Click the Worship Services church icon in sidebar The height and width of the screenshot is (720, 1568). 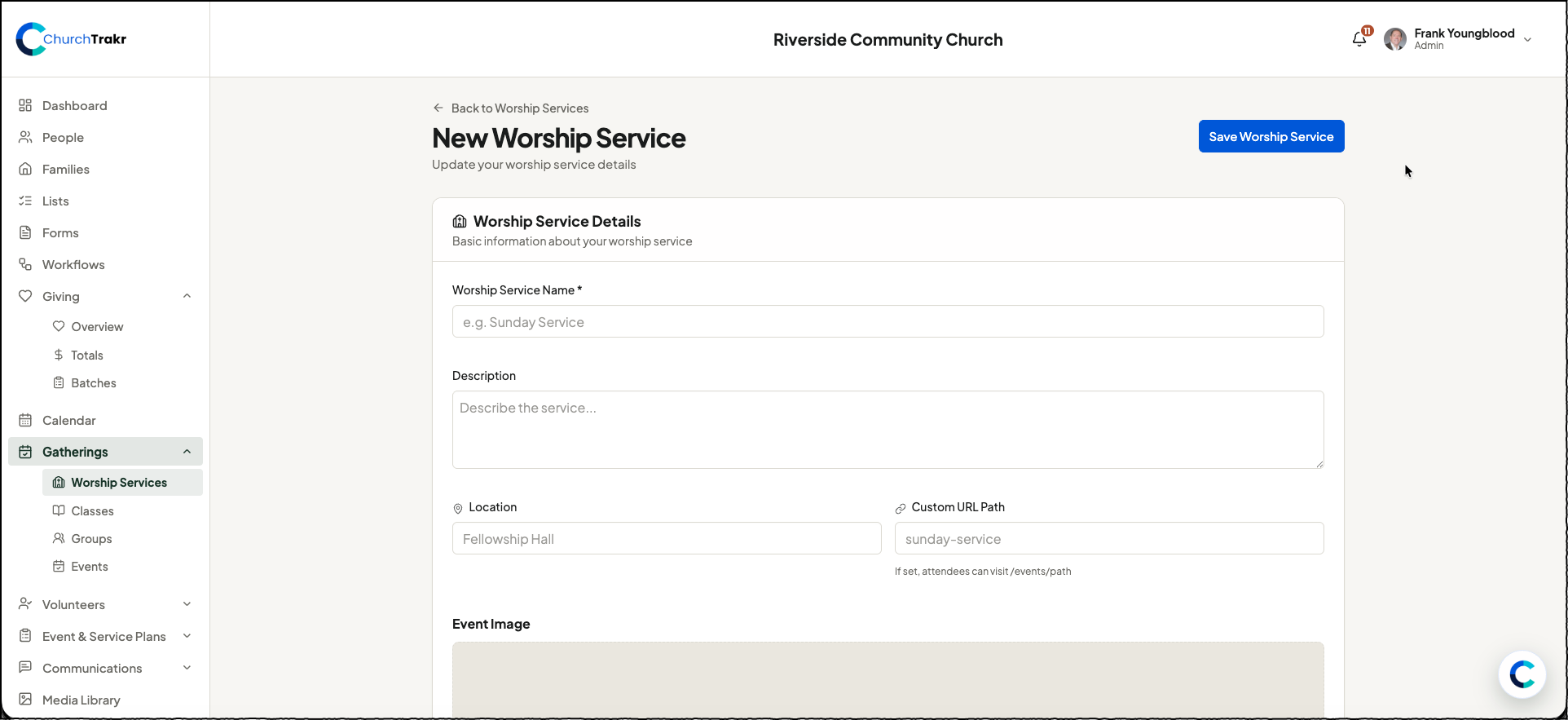coord(59,482)
